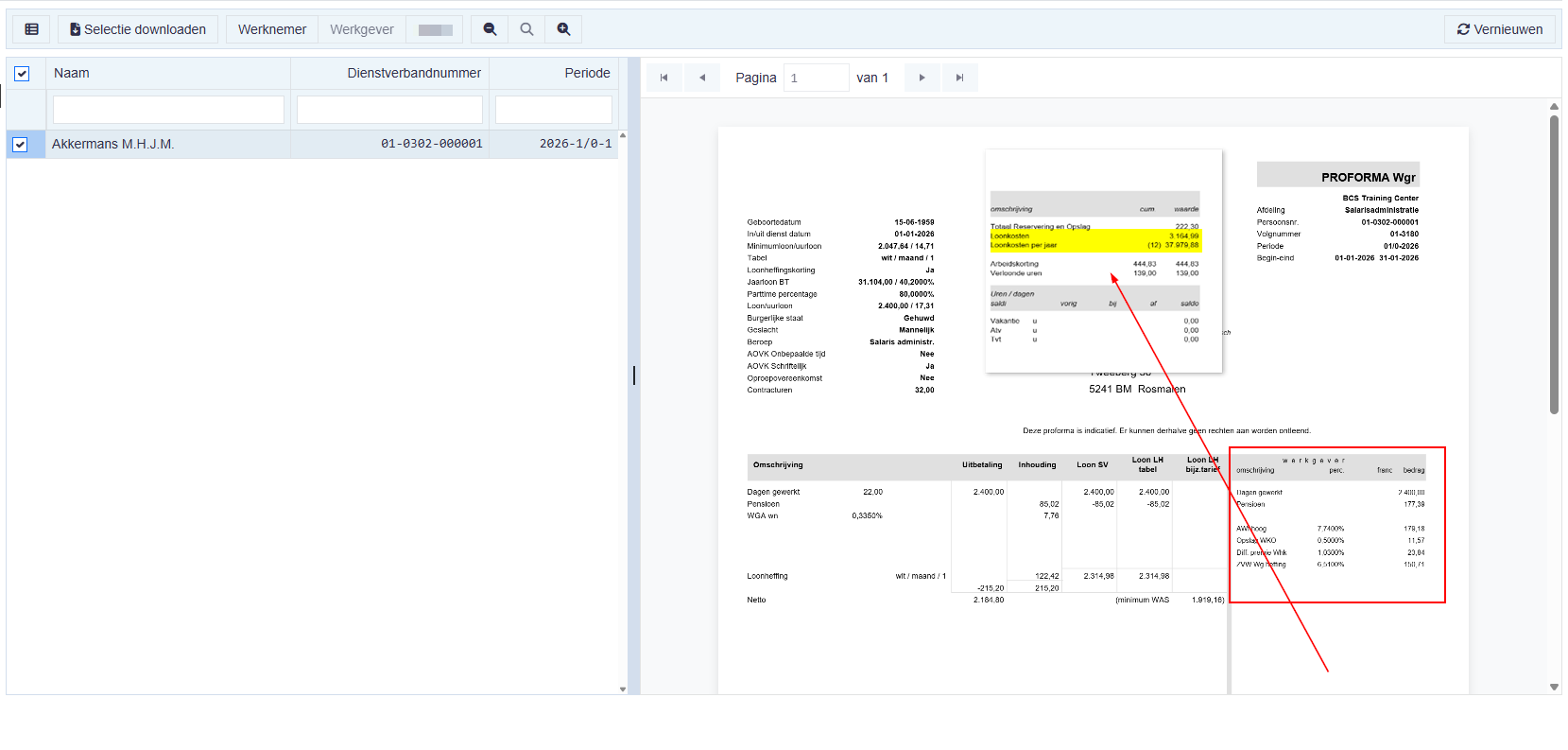Click the PROFORMA Wgr document title
Image resolution: width=1568 pixels, height=750 pixels.
pyautogui.click(x=1368, y=177)
